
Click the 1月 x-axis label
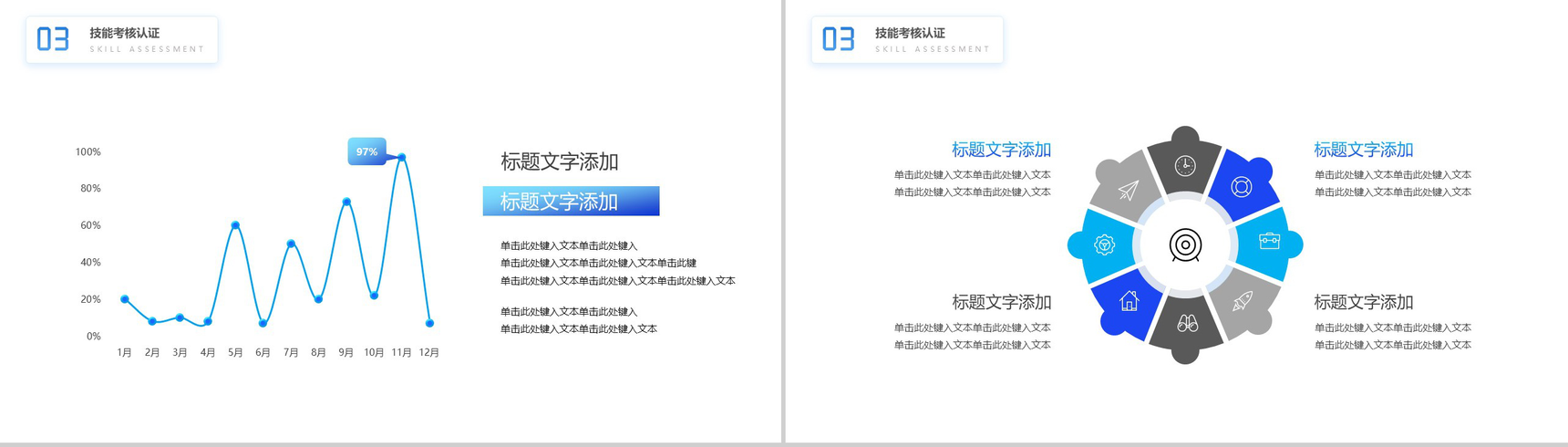[125, 352]
